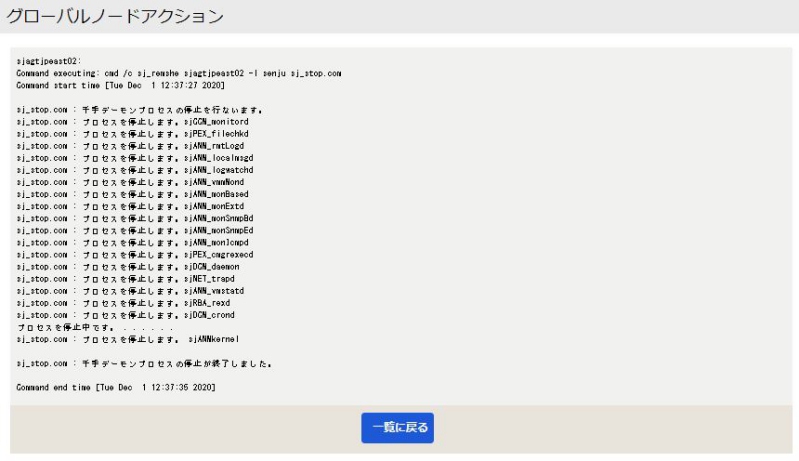Select the line stopping sjRBA_rexd
799x461 pixels.
coord(123,303)
